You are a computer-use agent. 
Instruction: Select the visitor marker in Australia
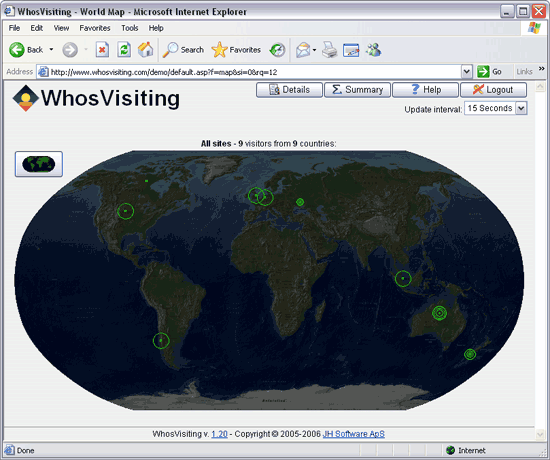point(439,313)
